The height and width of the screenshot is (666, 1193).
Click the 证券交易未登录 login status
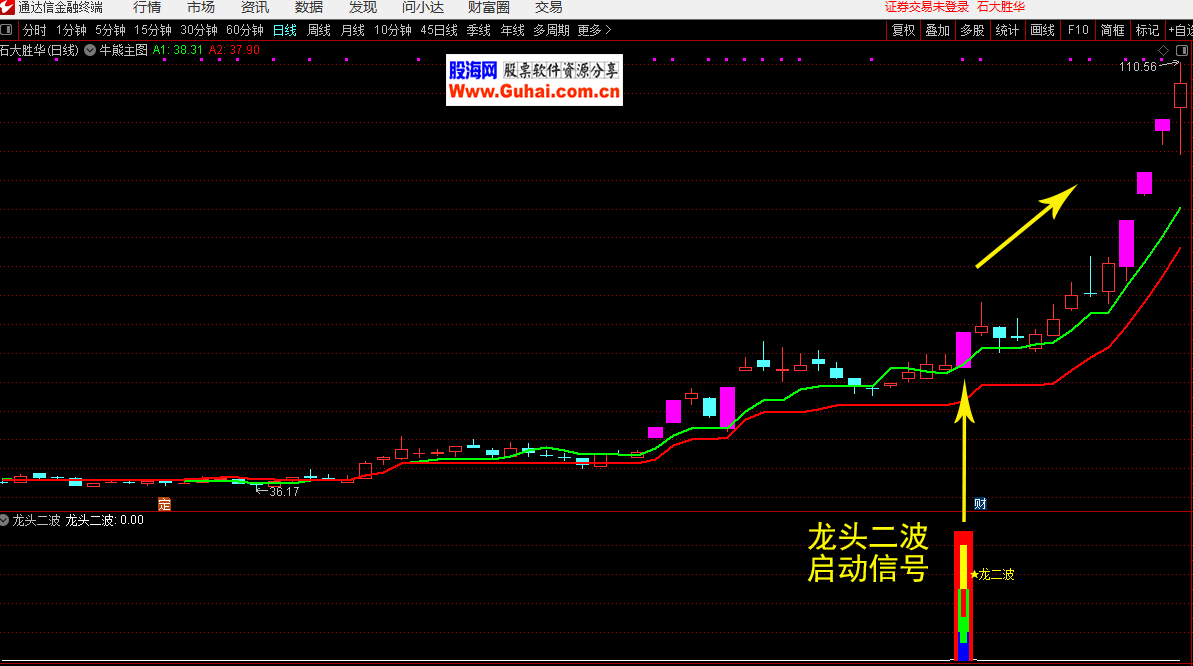click(x=926, y=7)
